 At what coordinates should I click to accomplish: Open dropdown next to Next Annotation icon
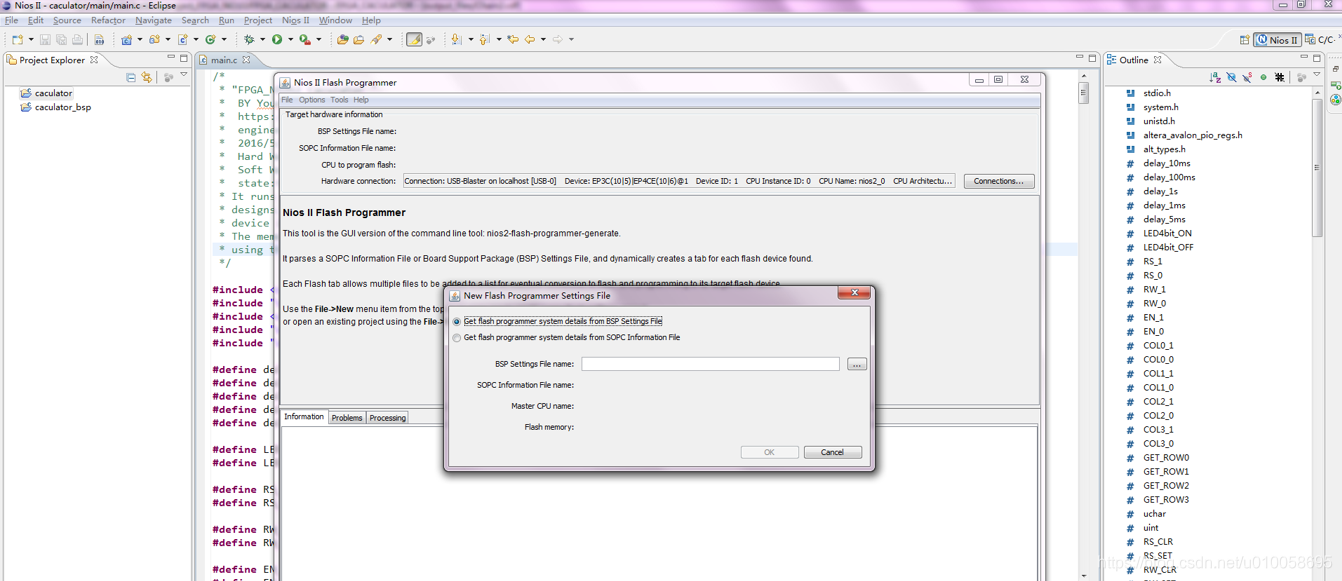[x=470, y=40]
